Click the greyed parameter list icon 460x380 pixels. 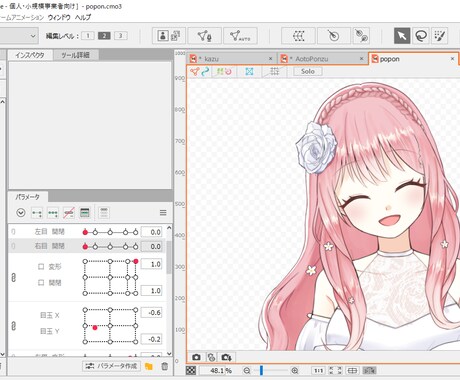(104, 213)
